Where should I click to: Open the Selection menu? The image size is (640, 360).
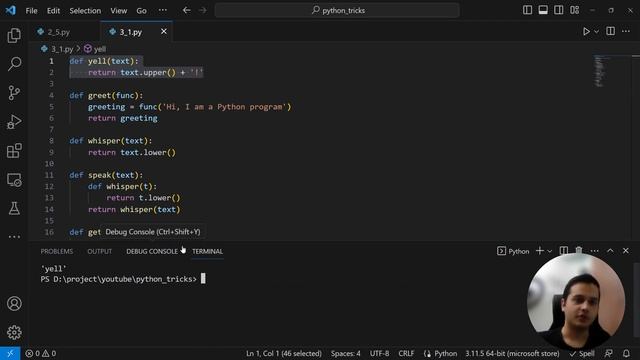[85, 11]
